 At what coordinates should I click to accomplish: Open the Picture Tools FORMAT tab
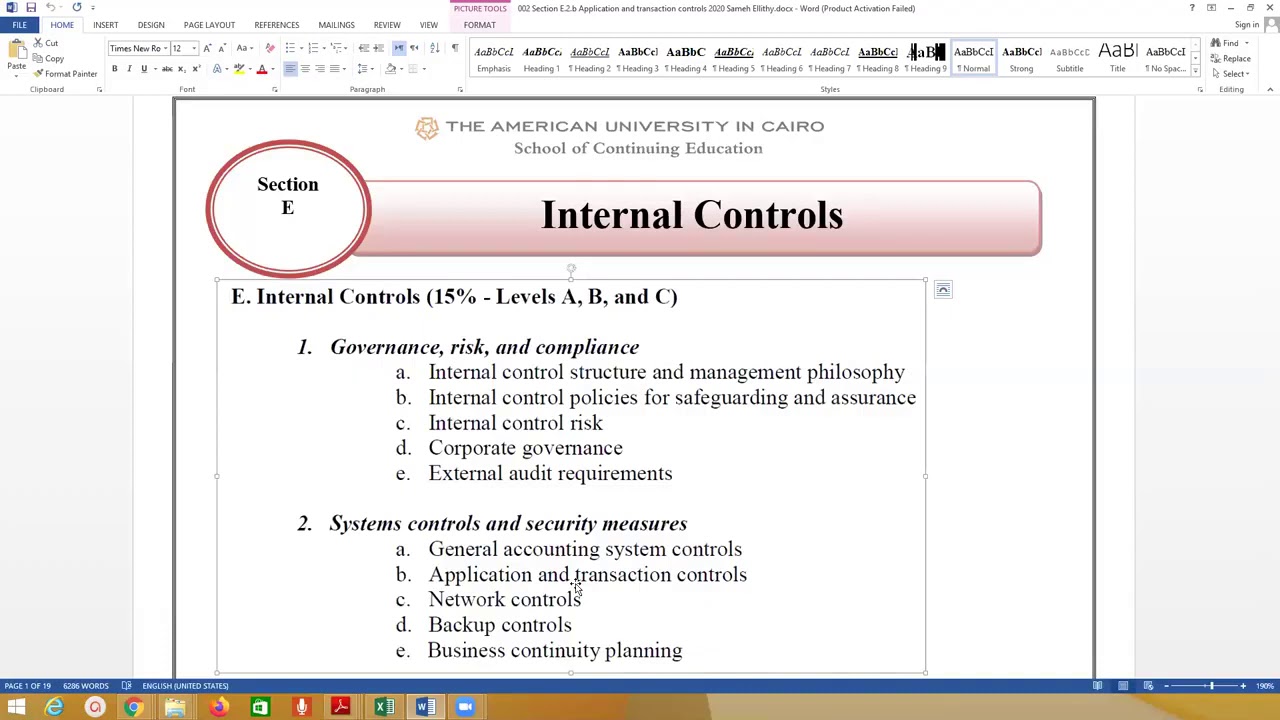(479, 25)
